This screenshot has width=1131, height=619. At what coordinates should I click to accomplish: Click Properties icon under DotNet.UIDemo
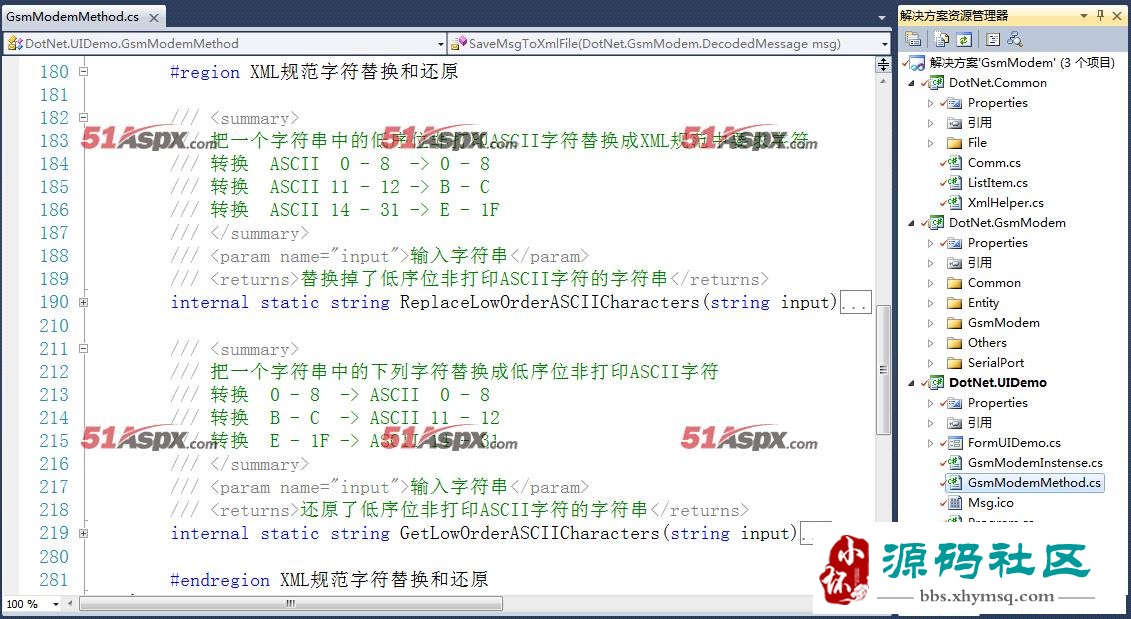[x=954, y=403]
